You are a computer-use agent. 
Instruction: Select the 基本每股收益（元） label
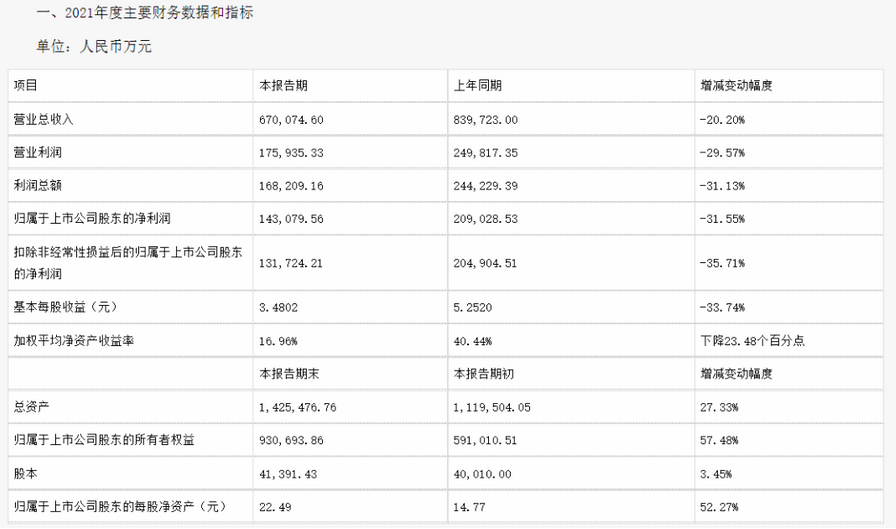click(66, 307)
